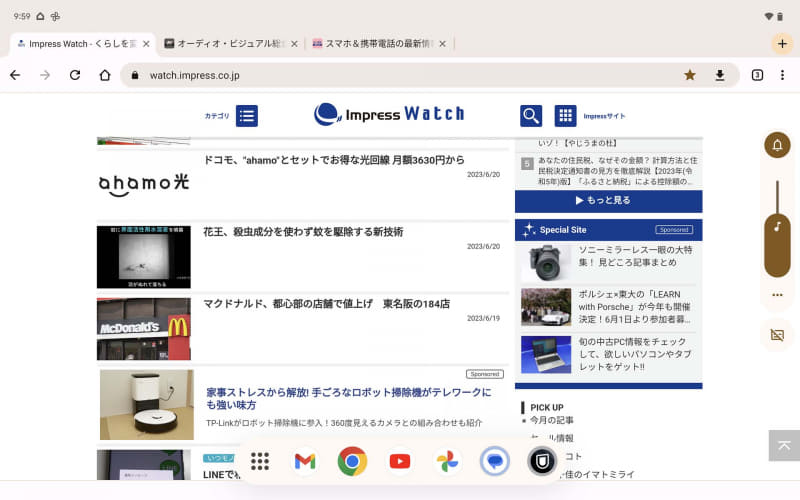Close the Impress Watch tab
800x500 pixels.
click(146, 44)
